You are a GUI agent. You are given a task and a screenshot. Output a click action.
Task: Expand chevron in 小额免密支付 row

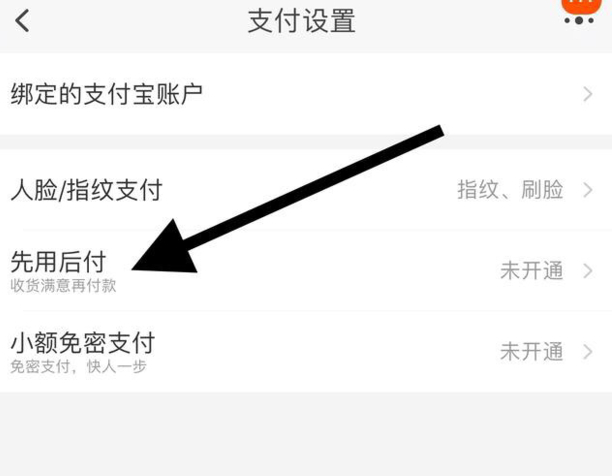(x=588, y=352)
